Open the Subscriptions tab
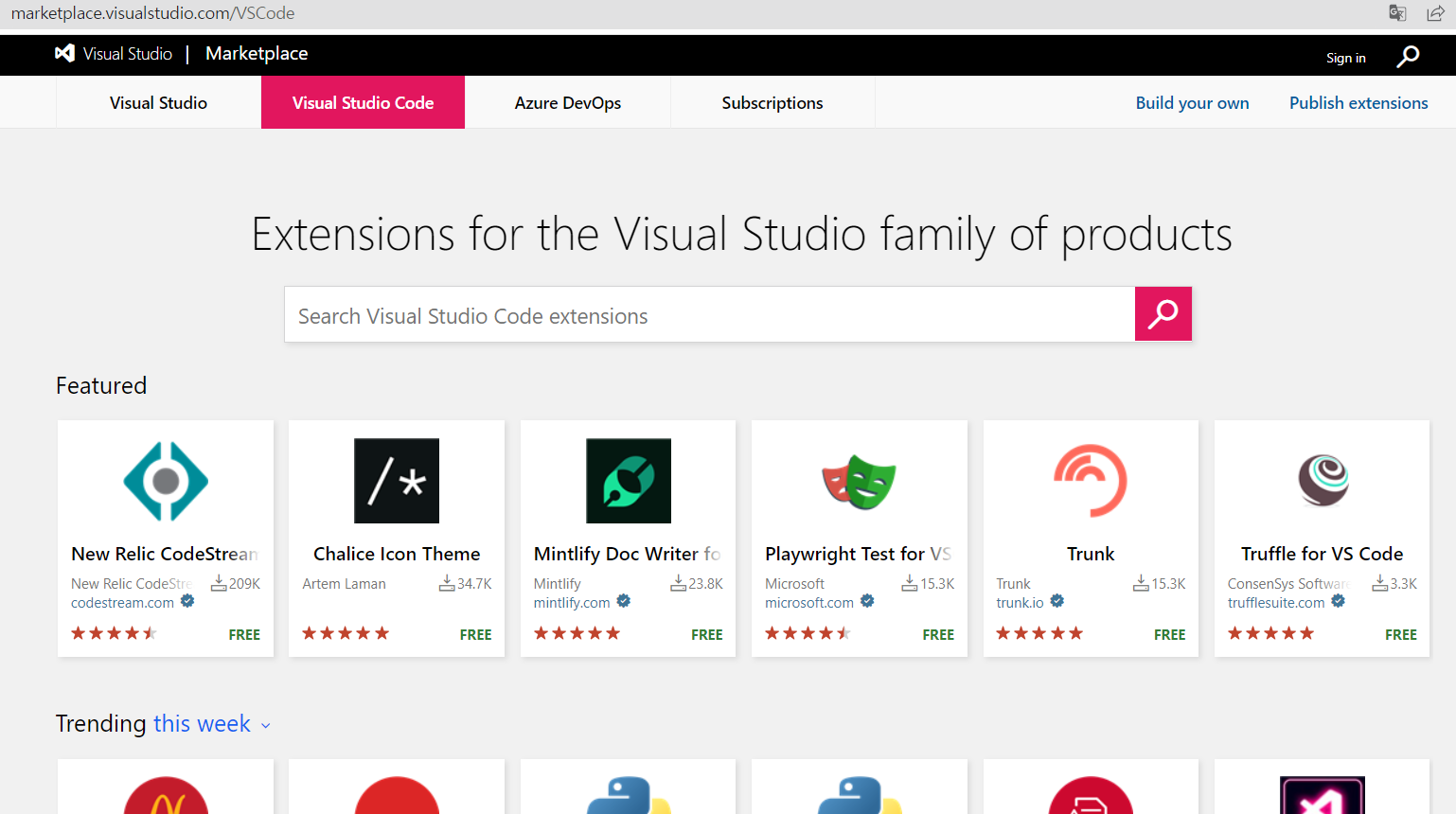1456x814 pixels. [772, 102]
